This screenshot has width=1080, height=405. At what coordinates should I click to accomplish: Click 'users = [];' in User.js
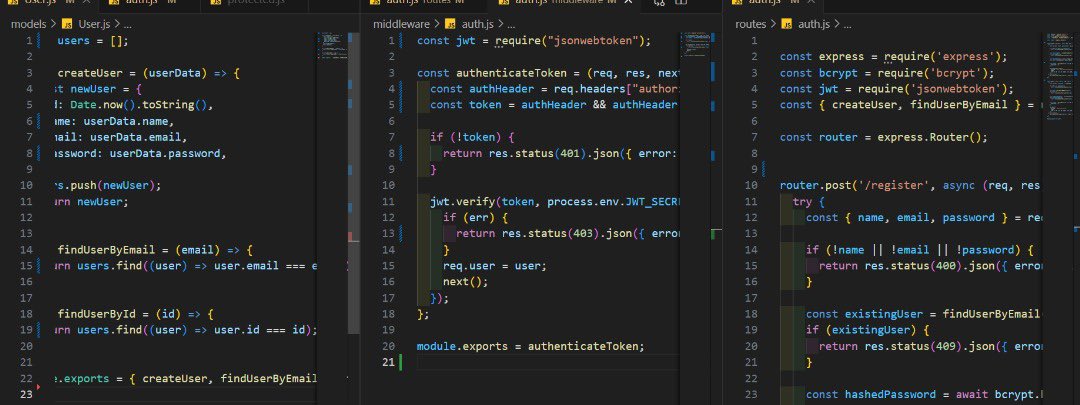tap(92, 41)
